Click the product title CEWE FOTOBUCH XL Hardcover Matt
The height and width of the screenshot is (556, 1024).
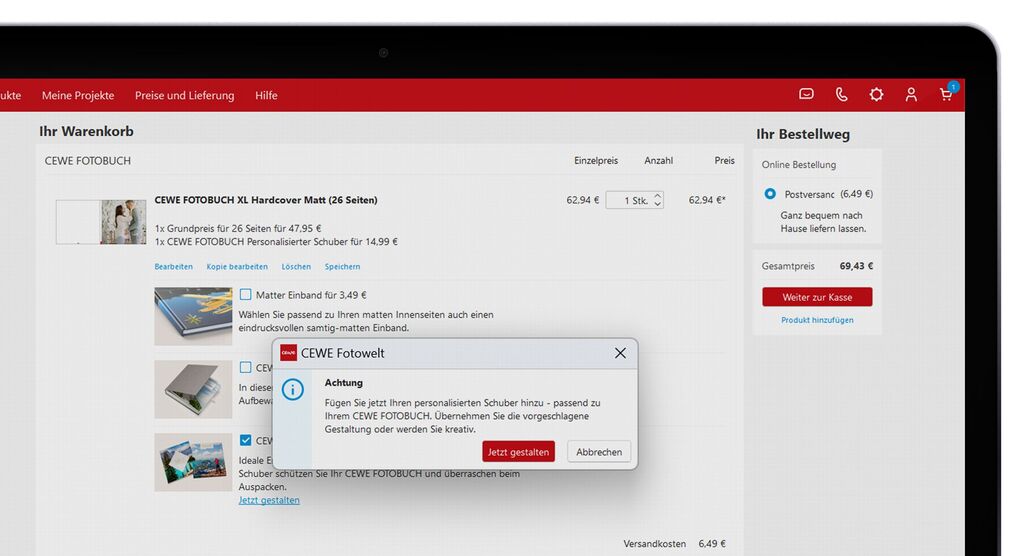tap(266, 200)
